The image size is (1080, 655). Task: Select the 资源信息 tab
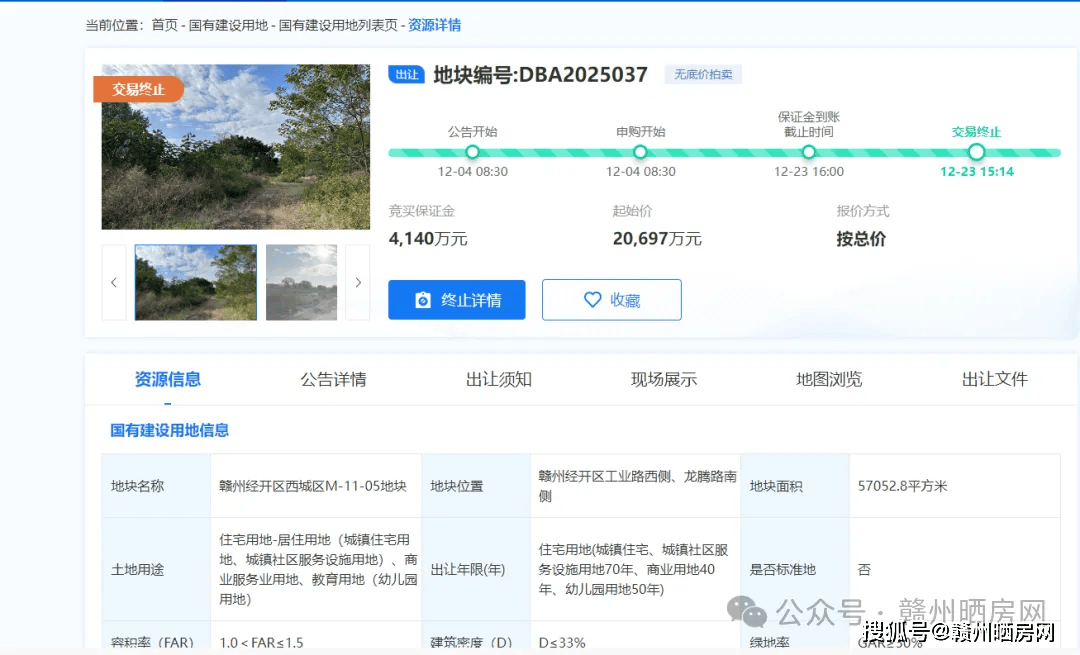[168, 379]
